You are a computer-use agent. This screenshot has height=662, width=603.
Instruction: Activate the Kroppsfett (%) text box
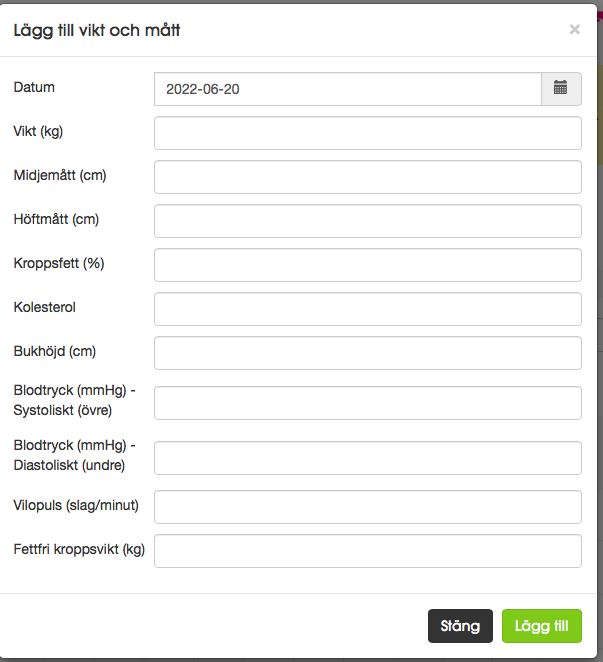pyautogui.click(x=368, y=265)
